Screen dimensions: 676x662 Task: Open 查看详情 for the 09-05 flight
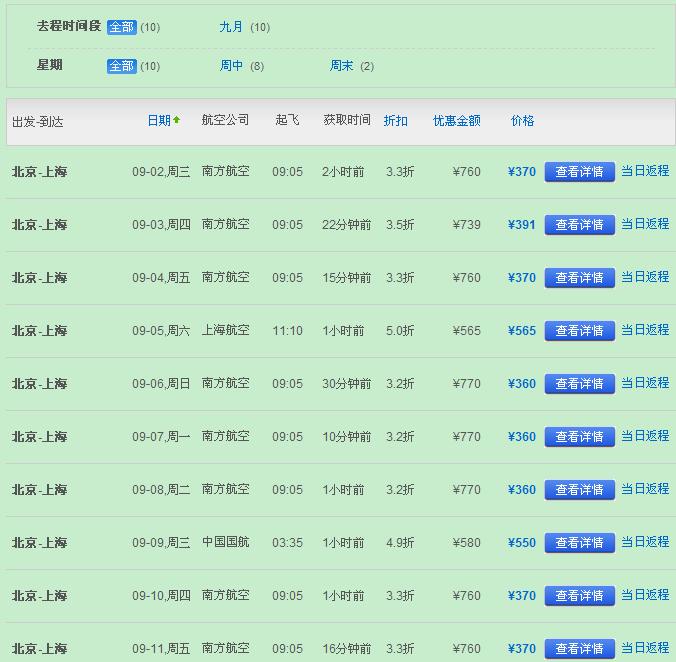579,331
